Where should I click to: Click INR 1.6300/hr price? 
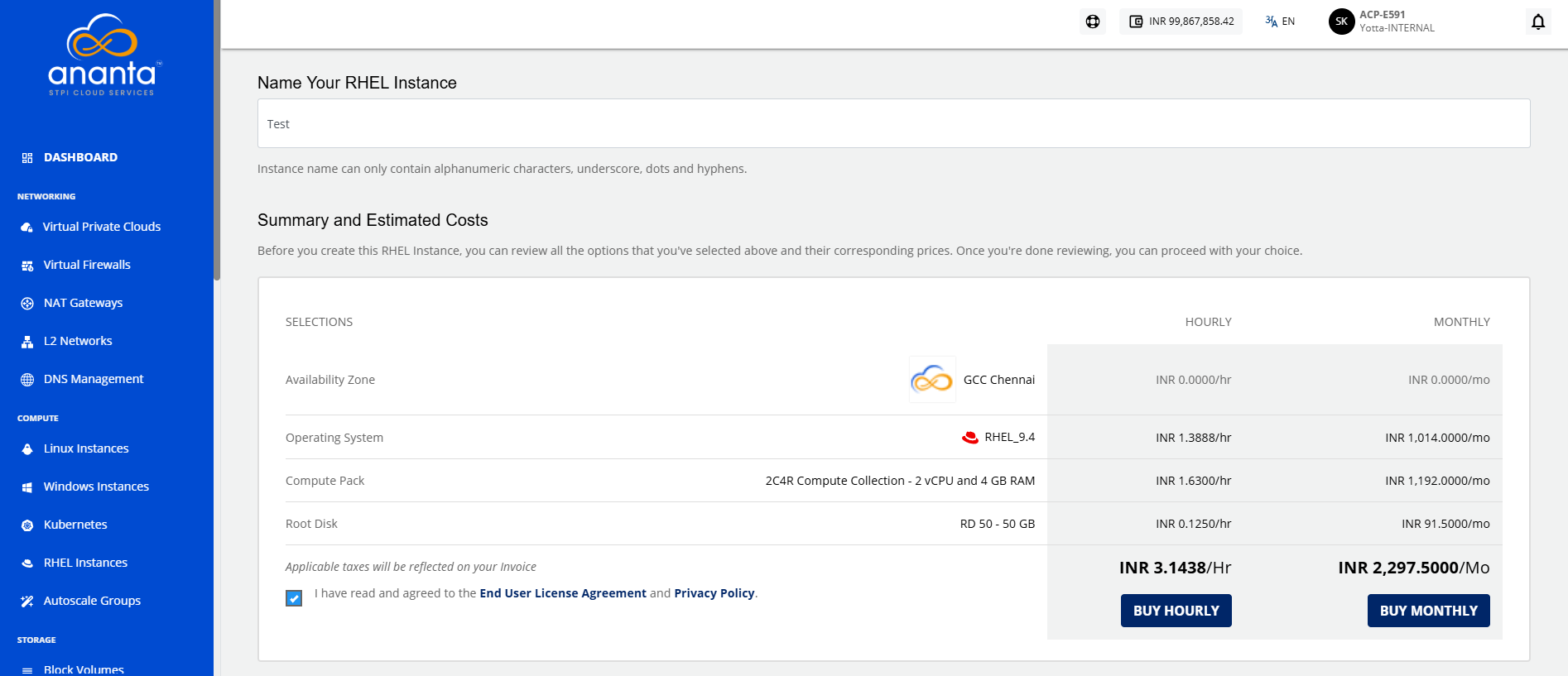coord(1194,481)
